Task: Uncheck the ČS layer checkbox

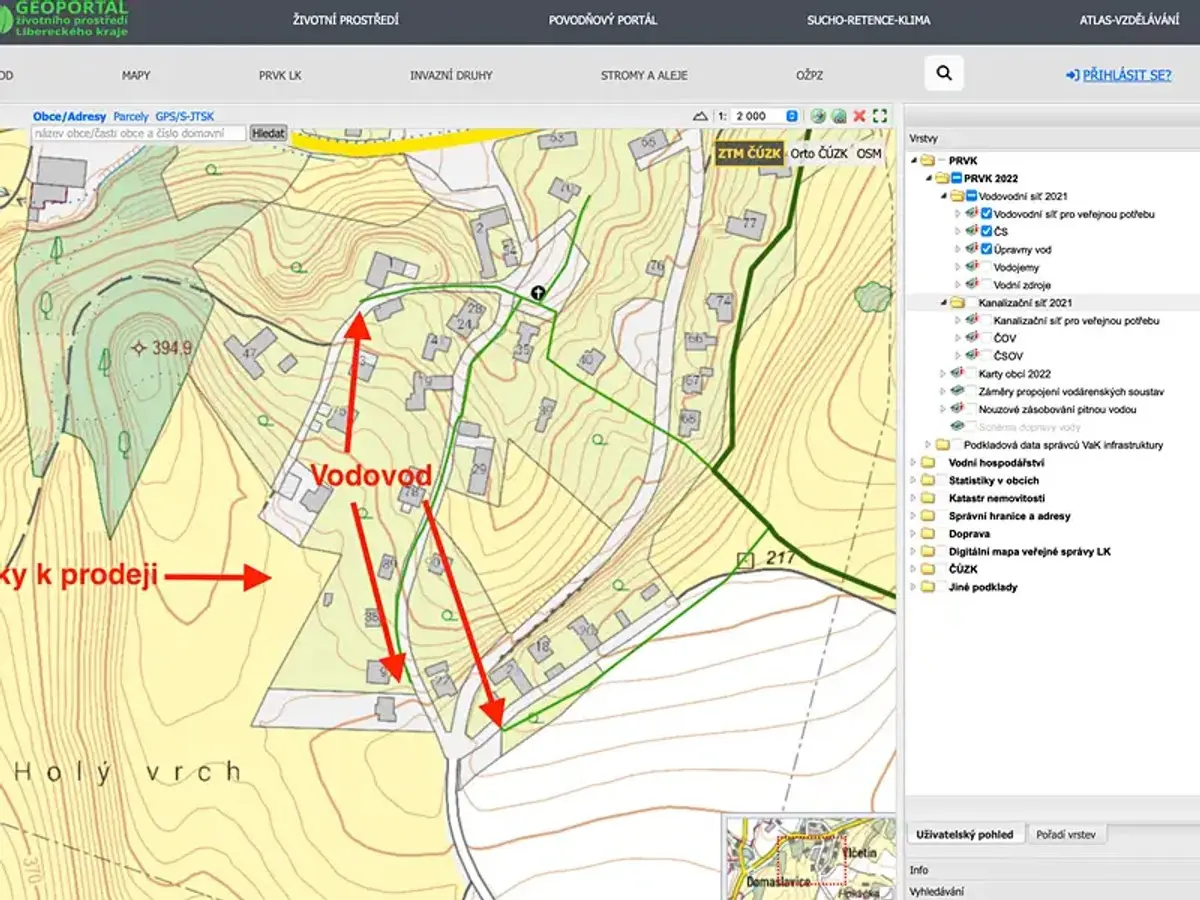Action: (x=986, y=231)
